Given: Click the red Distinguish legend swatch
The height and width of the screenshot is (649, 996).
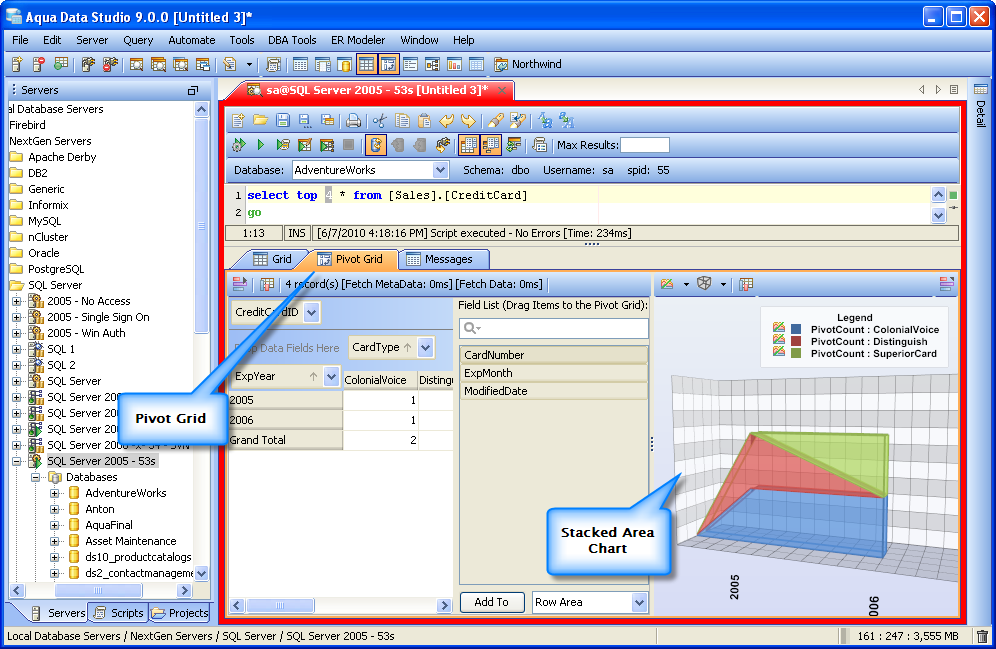Looking at the screenshot, I should coord(796,342).
